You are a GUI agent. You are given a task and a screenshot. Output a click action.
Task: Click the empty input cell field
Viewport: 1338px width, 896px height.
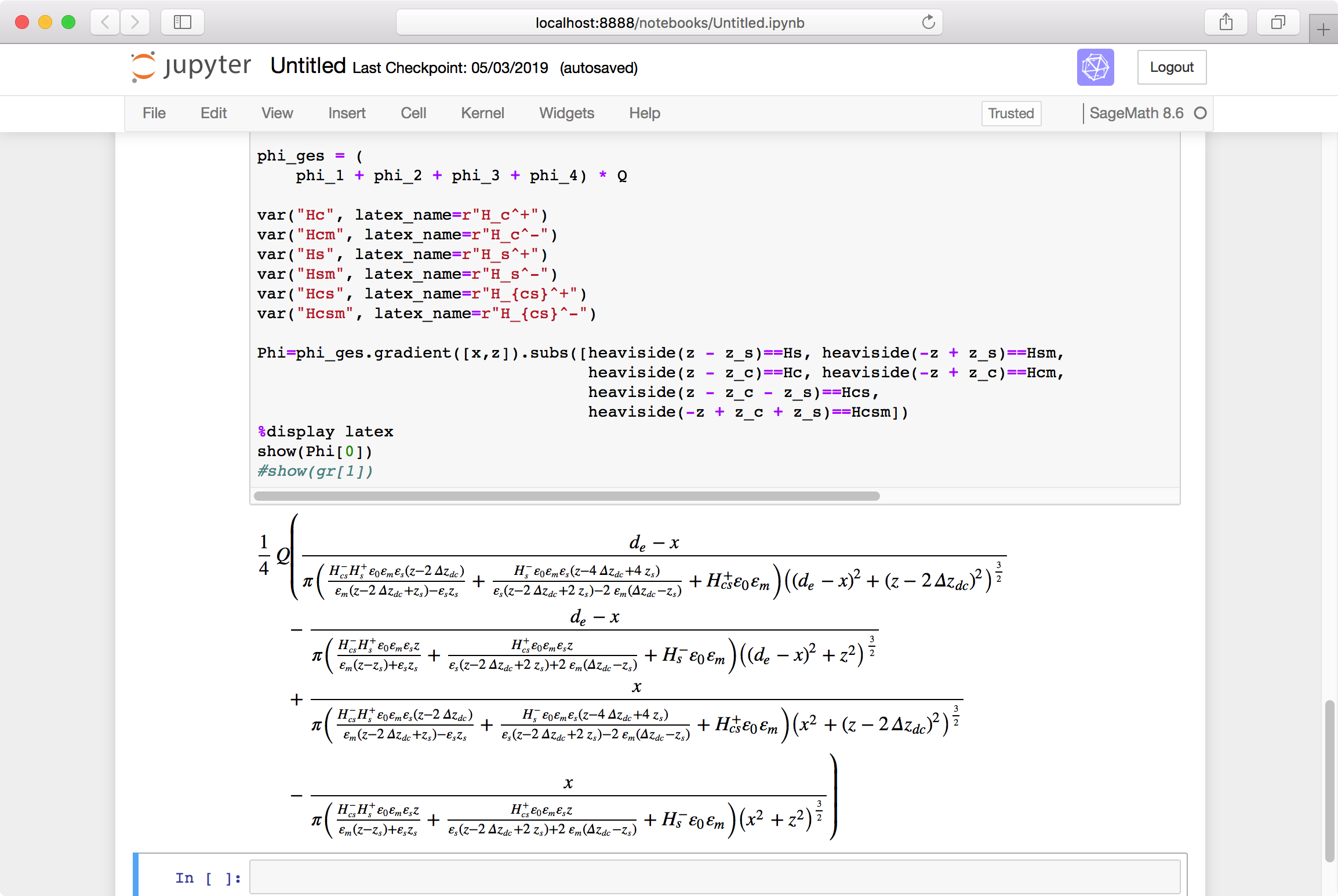[714, 877]
